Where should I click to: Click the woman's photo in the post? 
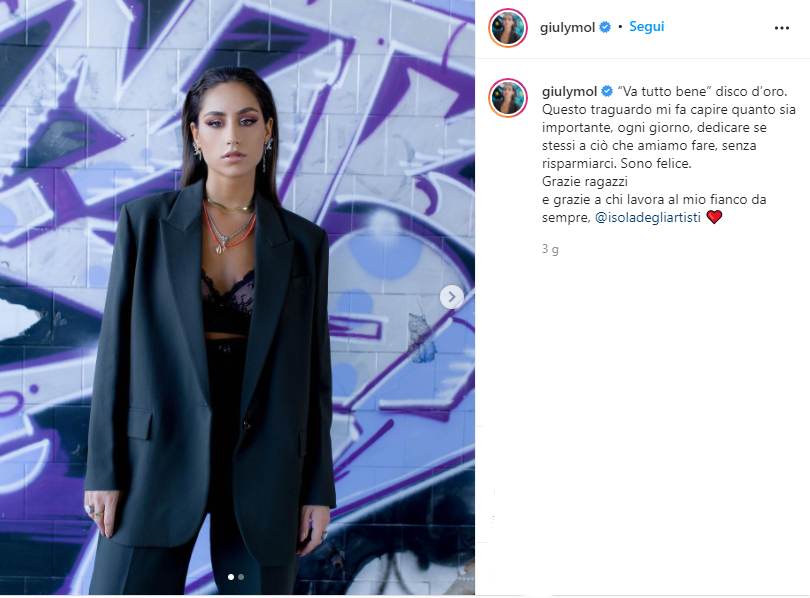tap(237, 297)
